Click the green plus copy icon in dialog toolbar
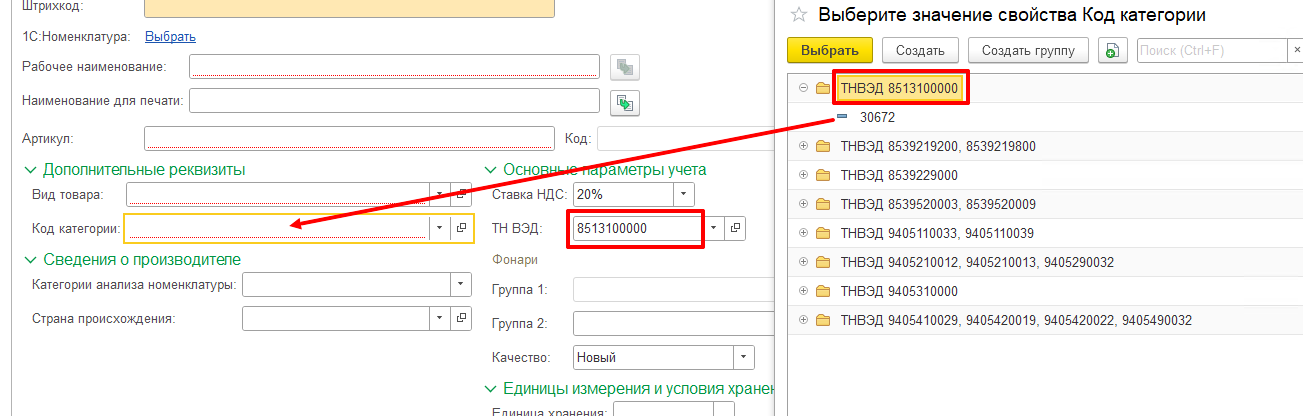 point(1112,51)
